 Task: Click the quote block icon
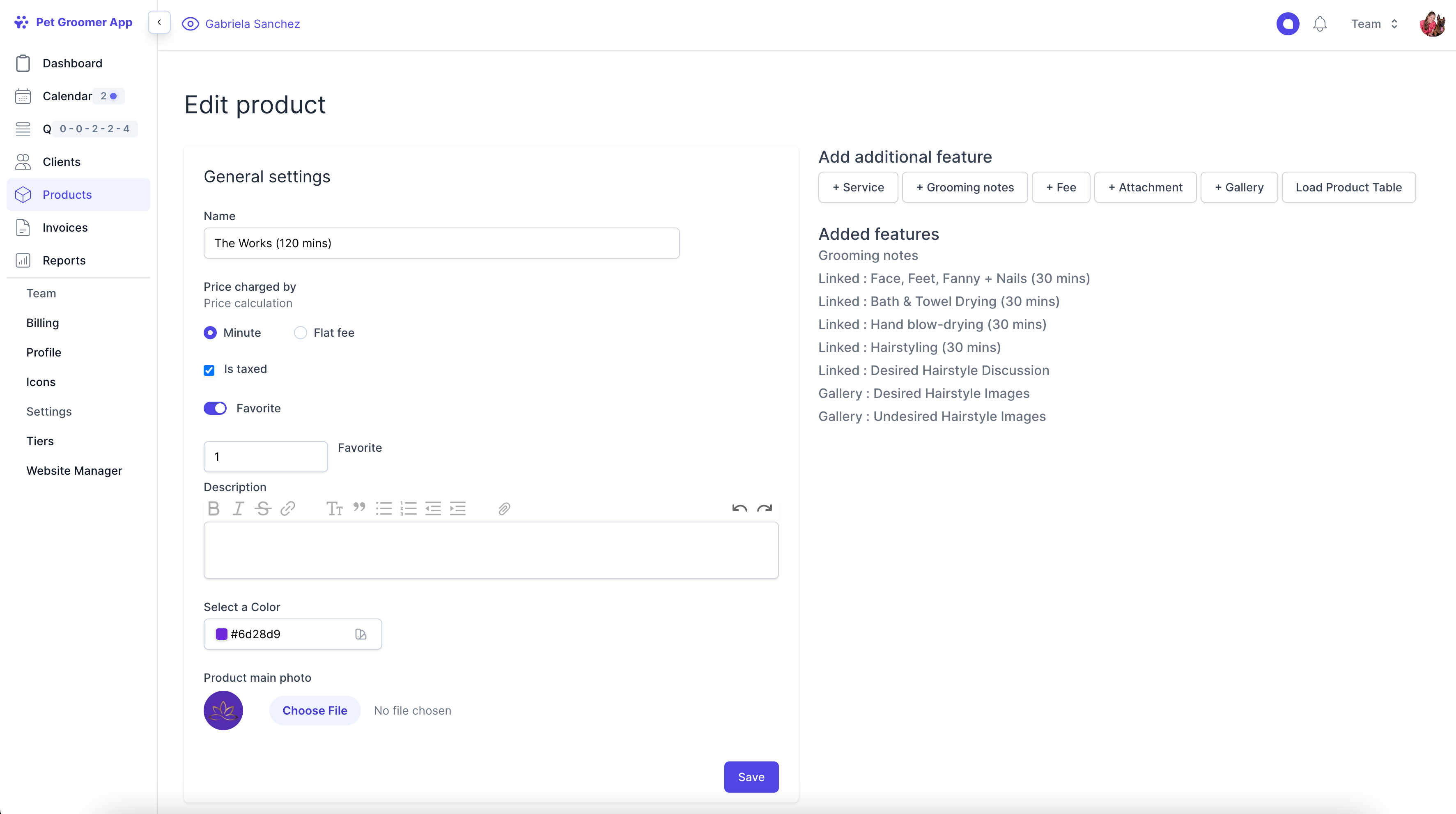point(359,507)
